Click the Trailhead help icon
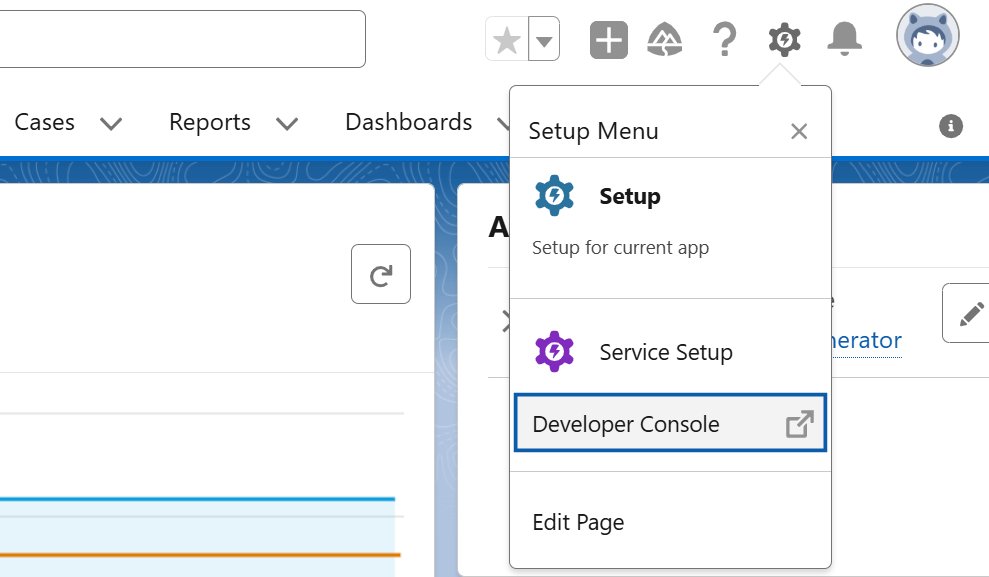989x577 pixels. 666,38
